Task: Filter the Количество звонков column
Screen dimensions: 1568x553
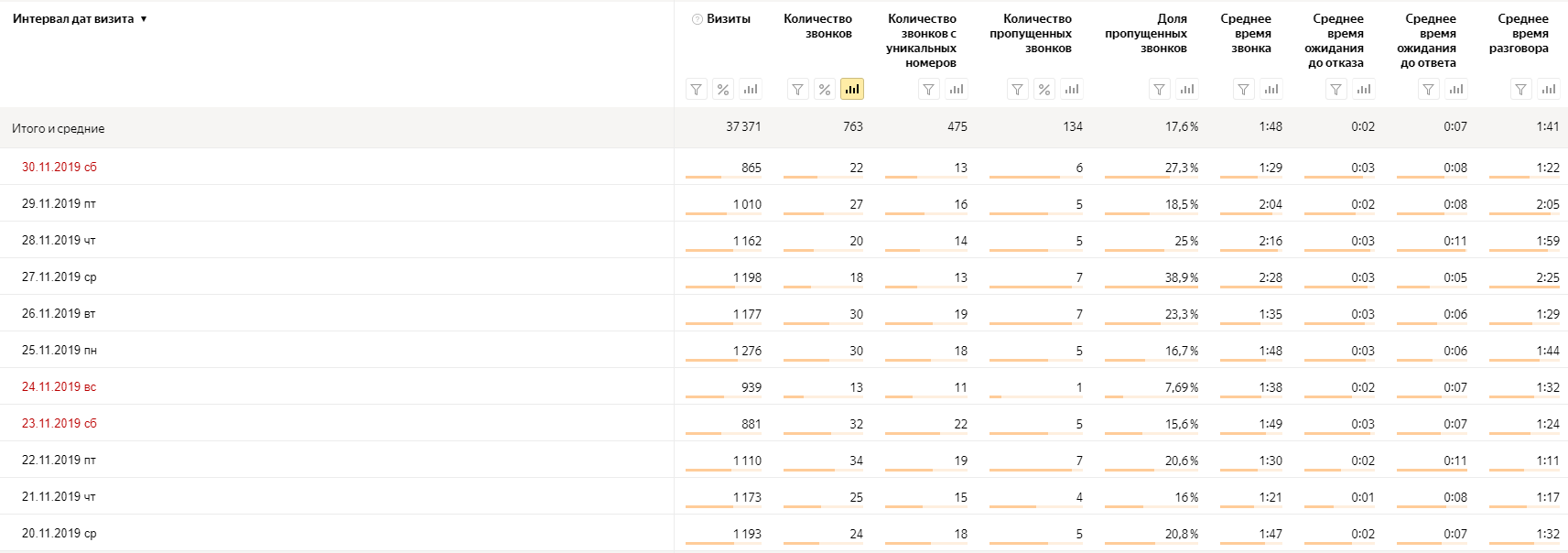Action: [798, 89]
